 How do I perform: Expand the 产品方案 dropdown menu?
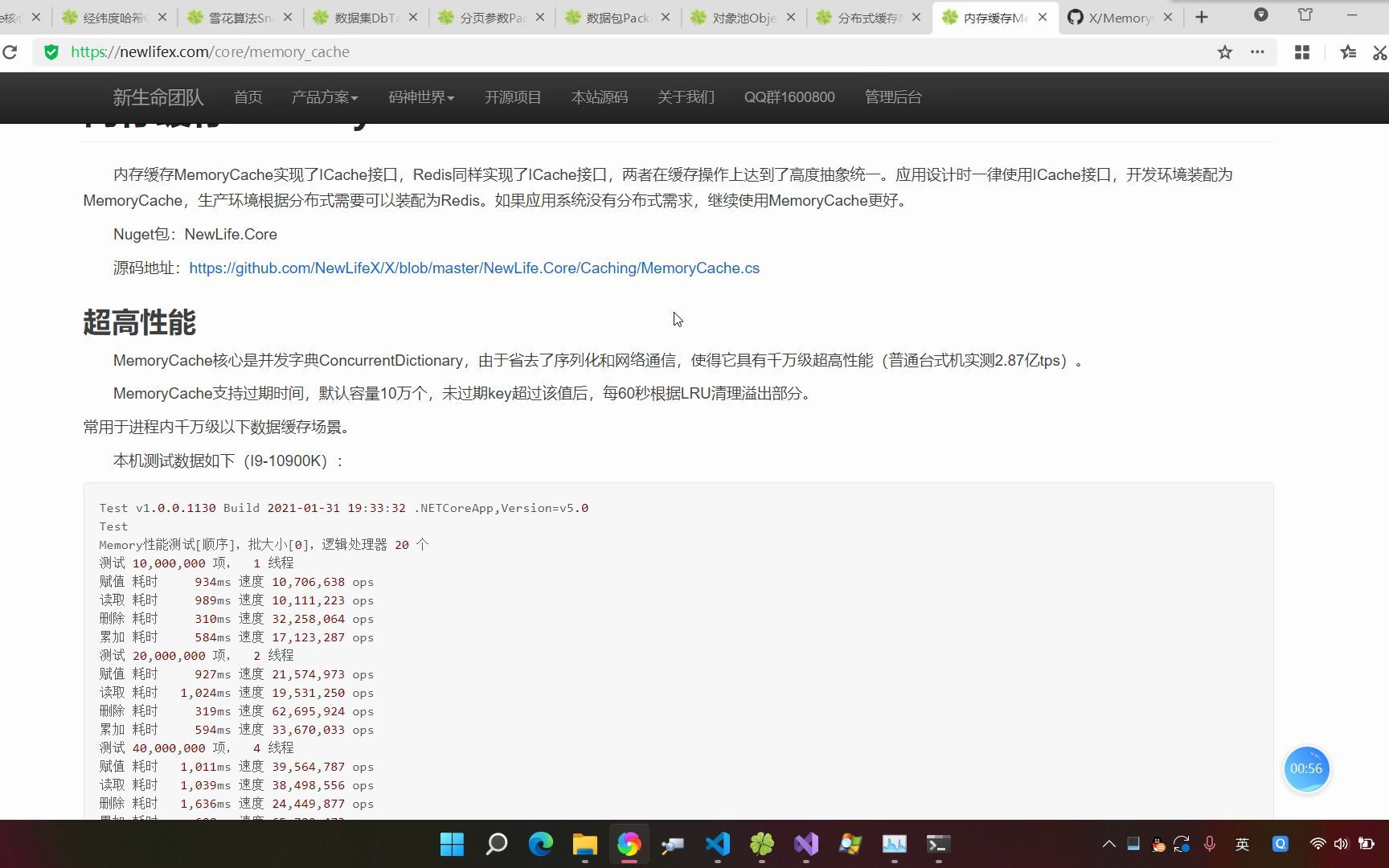[x=325, y=97]
